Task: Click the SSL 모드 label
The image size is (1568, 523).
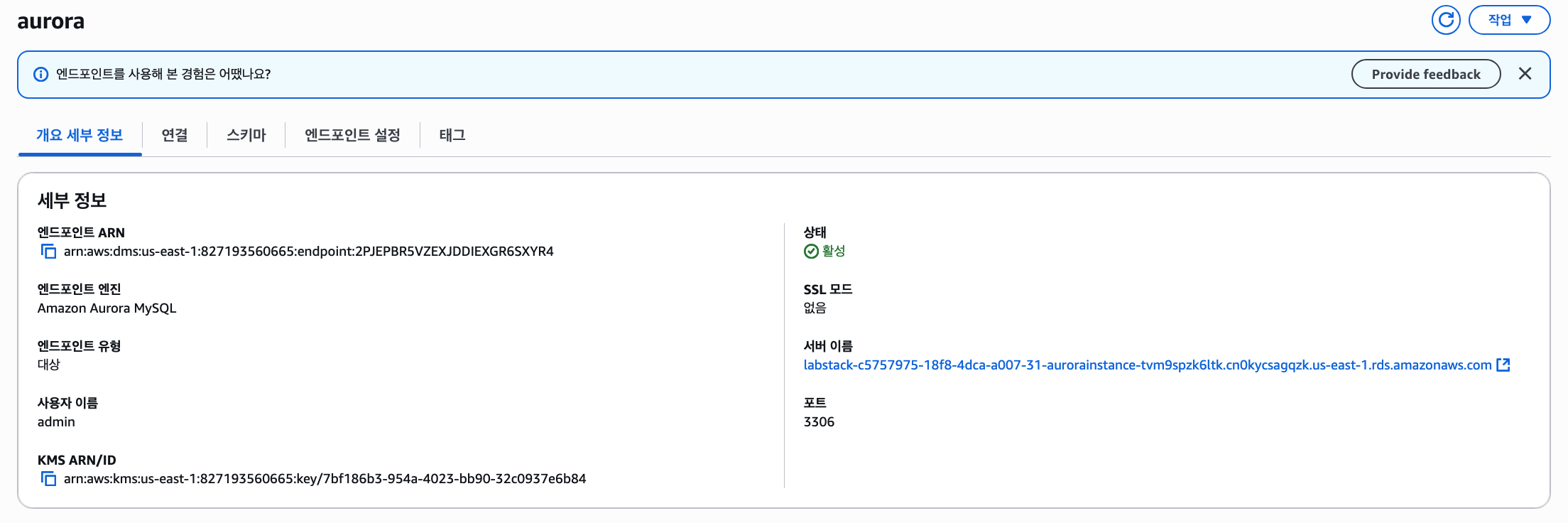Action: (828, 289)
